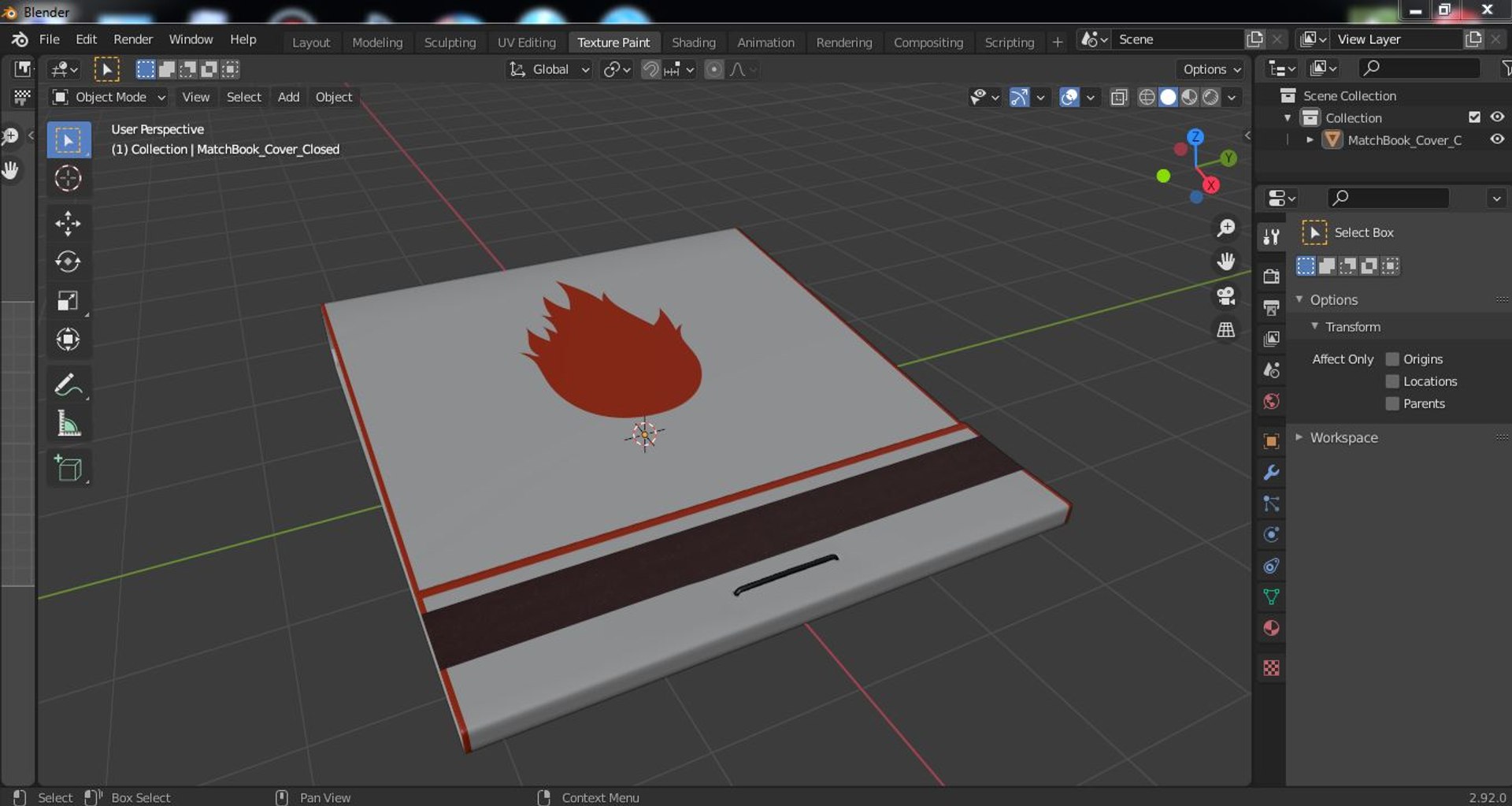Collapse Collection in the outliner
The width and height of the screenshot is (1512, 806).
pyautogui.click(x=1288, y=117)
